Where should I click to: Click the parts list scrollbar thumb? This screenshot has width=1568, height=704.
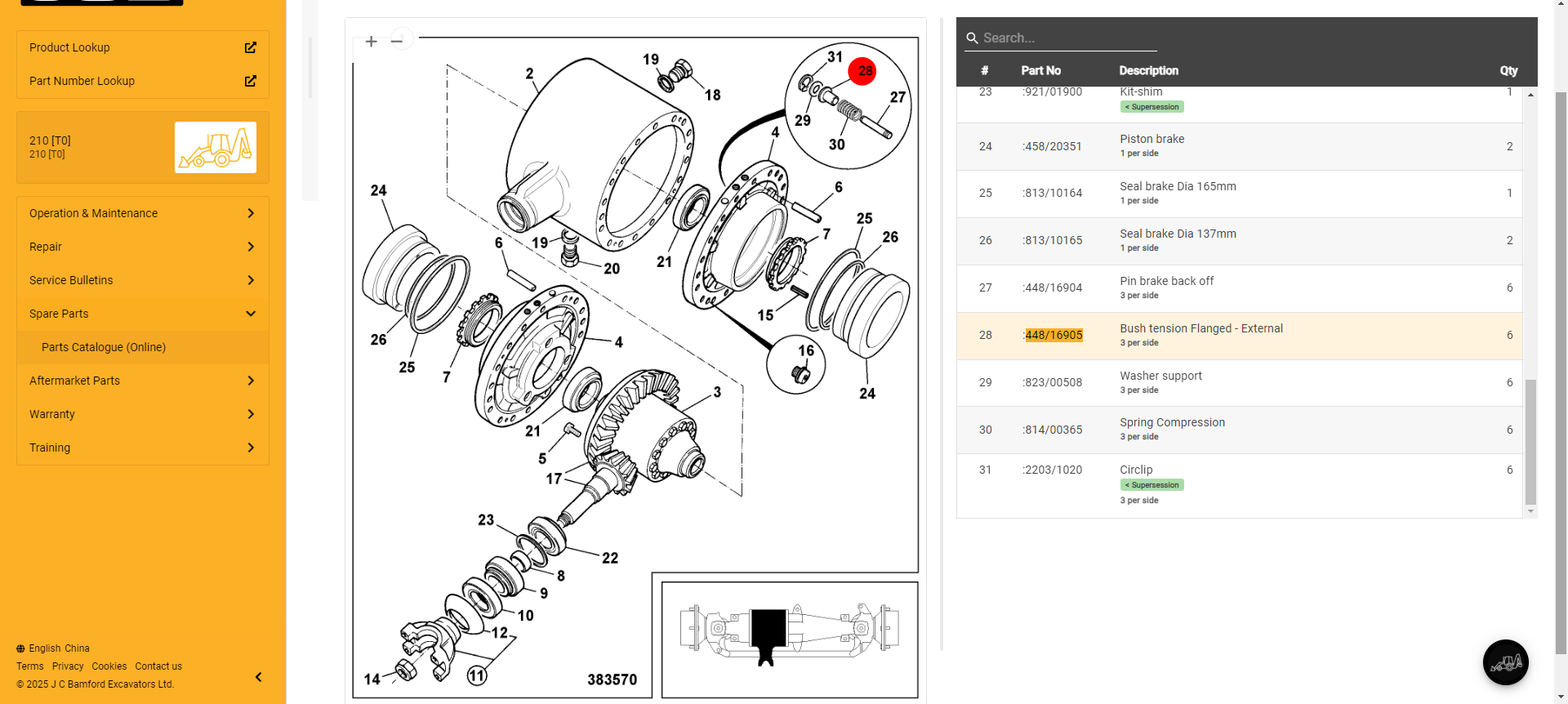click(1530, 441)
